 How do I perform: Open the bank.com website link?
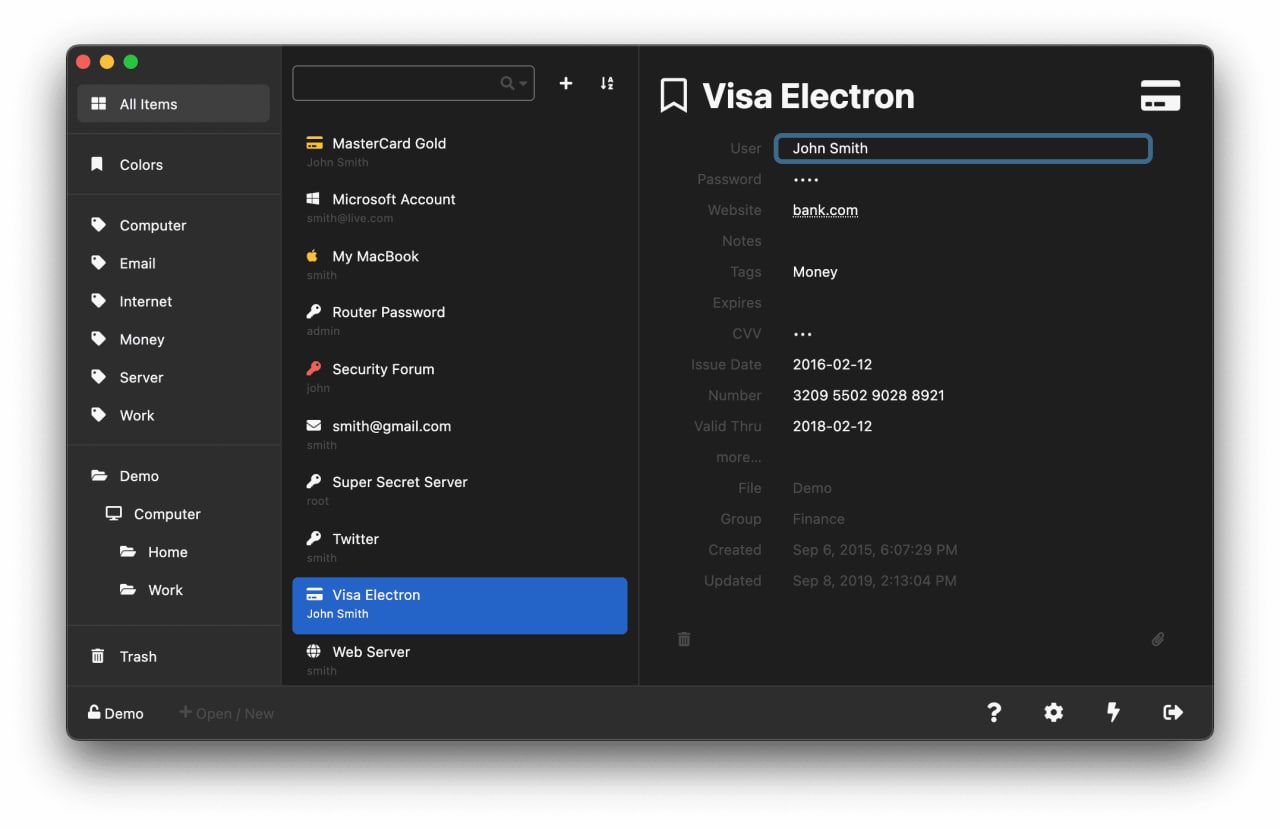point(825,210)
